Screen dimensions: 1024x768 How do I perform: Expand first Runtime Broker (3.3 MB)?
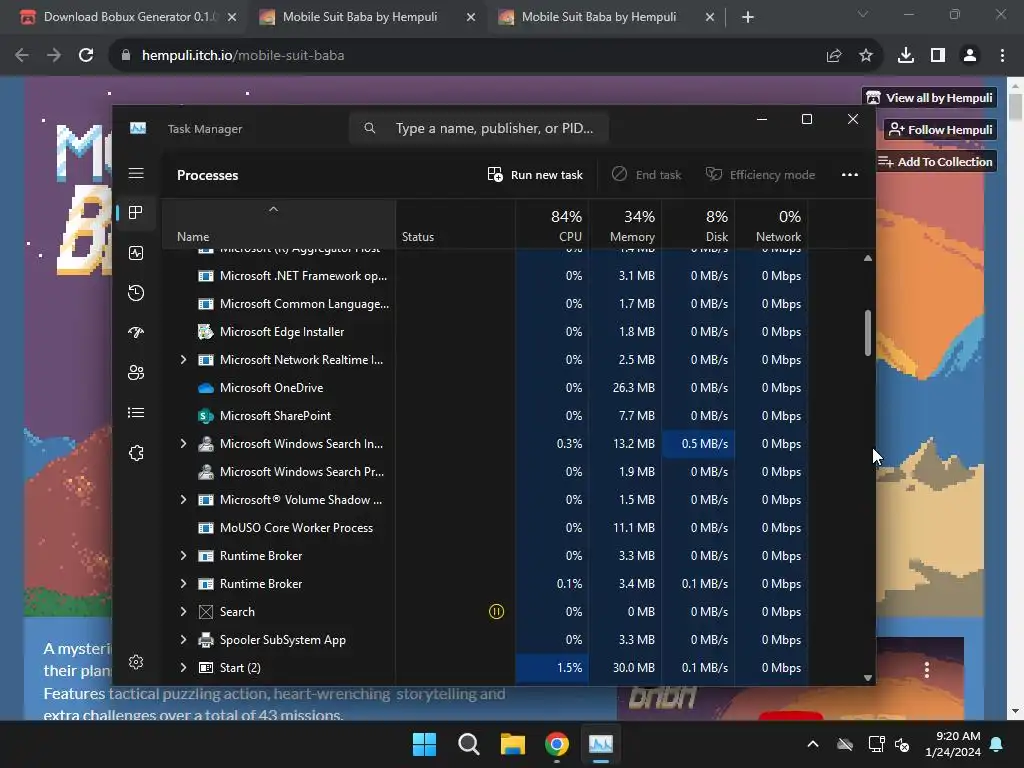184,556
